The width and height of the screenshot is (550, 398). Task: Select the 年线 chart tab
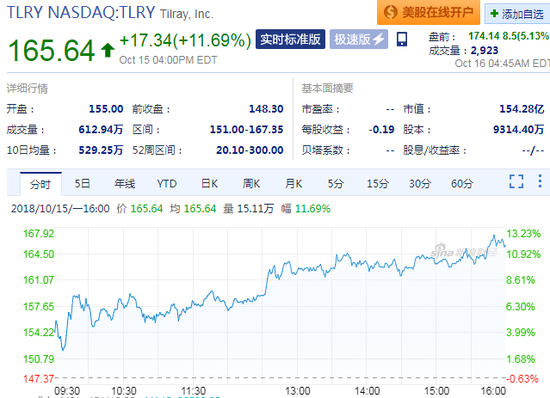click(125, 183)
